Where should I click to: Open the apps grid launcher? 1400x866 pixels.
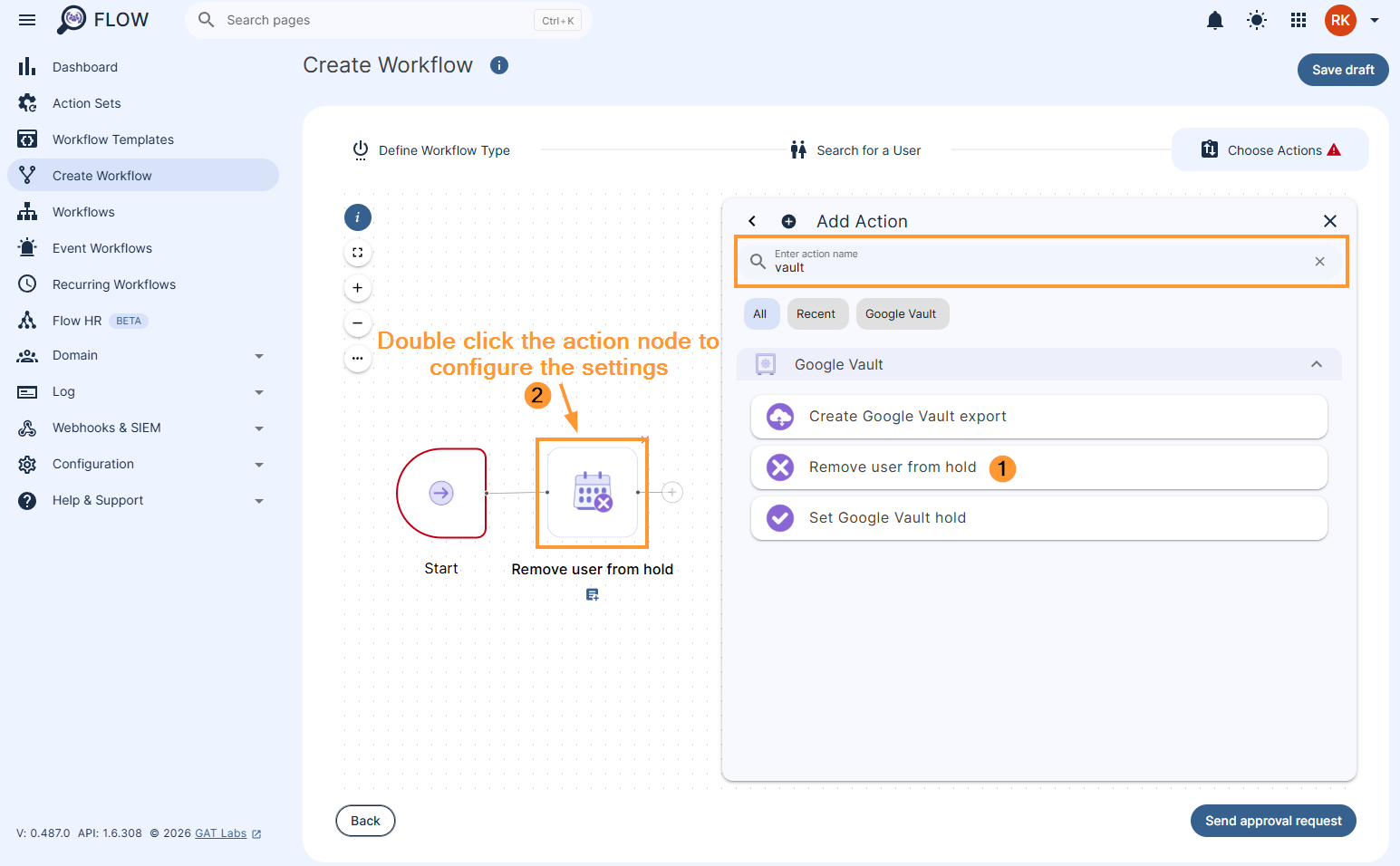point(1299,20)
